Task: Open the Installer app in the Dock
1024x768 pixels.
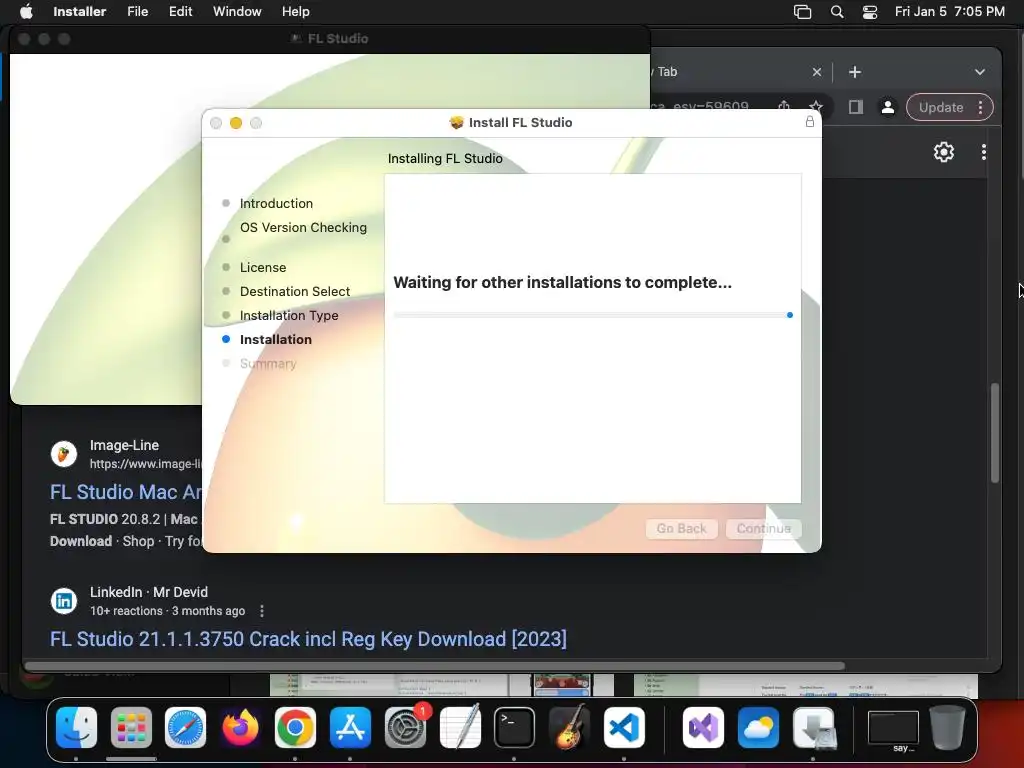Action: click(814, 727)
